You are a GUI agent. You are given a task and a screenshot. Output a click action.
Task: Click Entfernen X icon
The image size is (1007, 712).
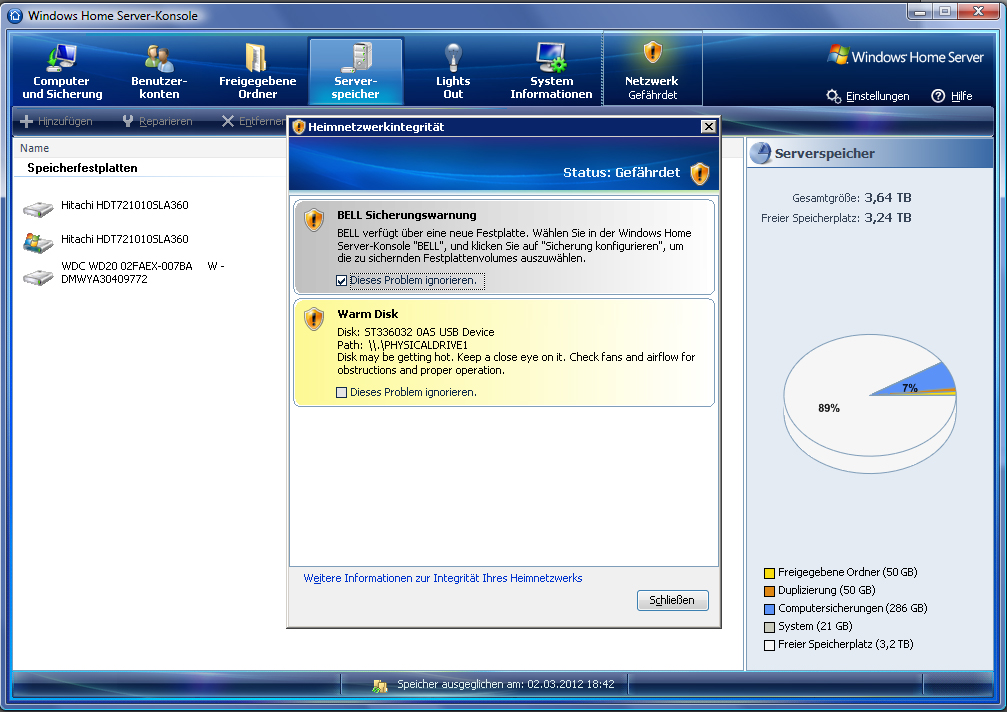coord(228,121)
